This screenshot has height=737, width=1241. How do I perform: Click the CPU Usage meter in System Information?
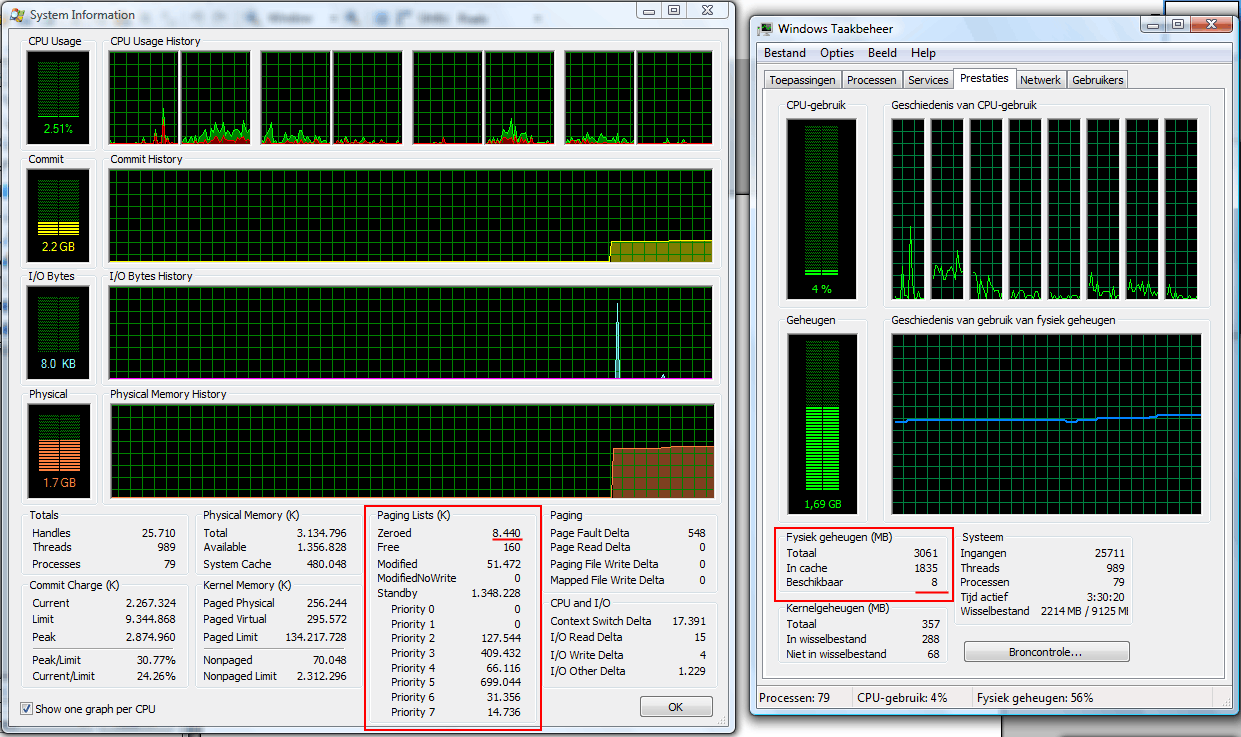[58, 97]
